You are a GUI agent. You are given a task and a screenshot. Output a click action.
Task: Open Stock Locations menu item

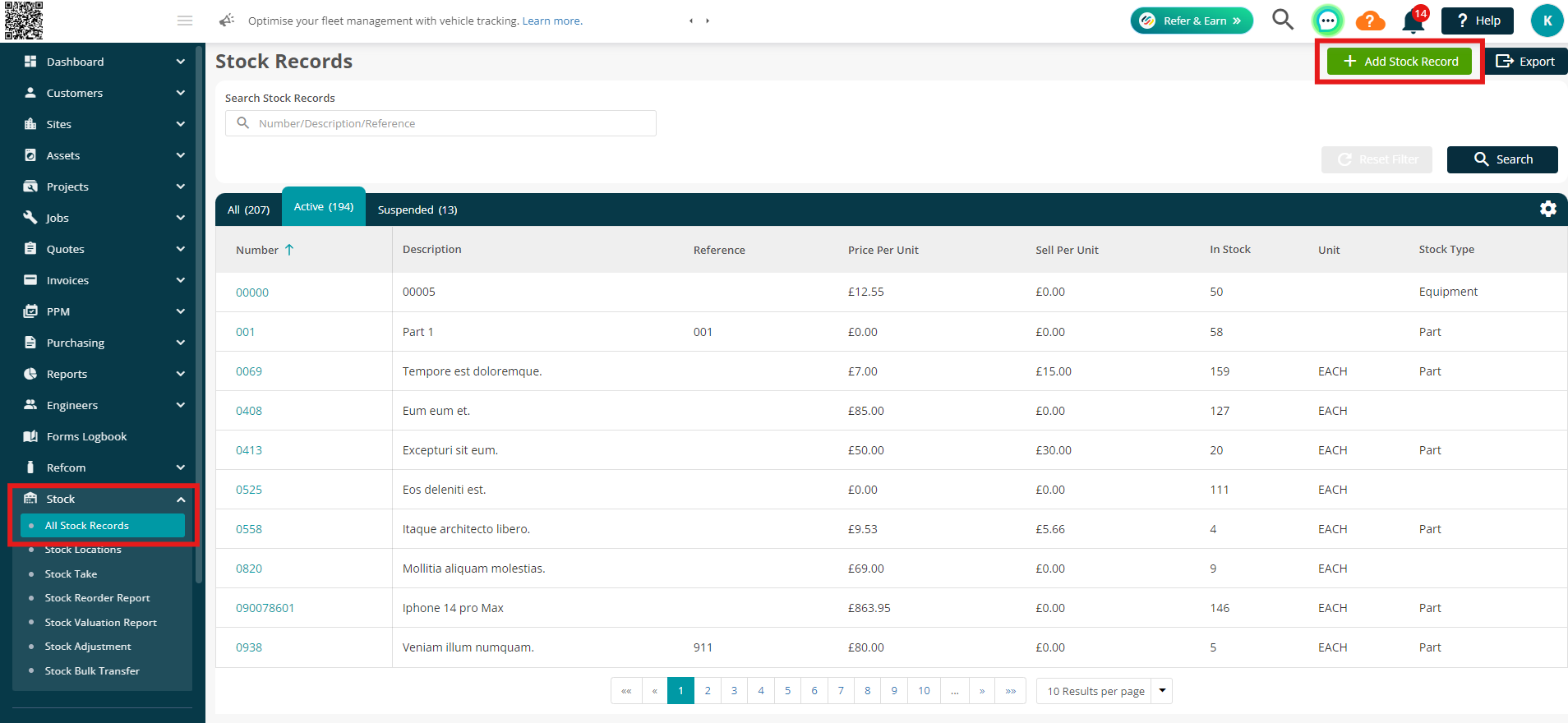pos(83,550)
